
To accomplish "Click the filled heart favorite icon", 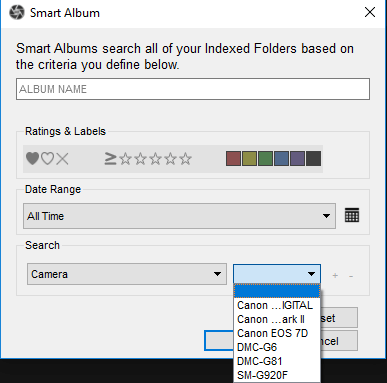I will tap(33, 158).
